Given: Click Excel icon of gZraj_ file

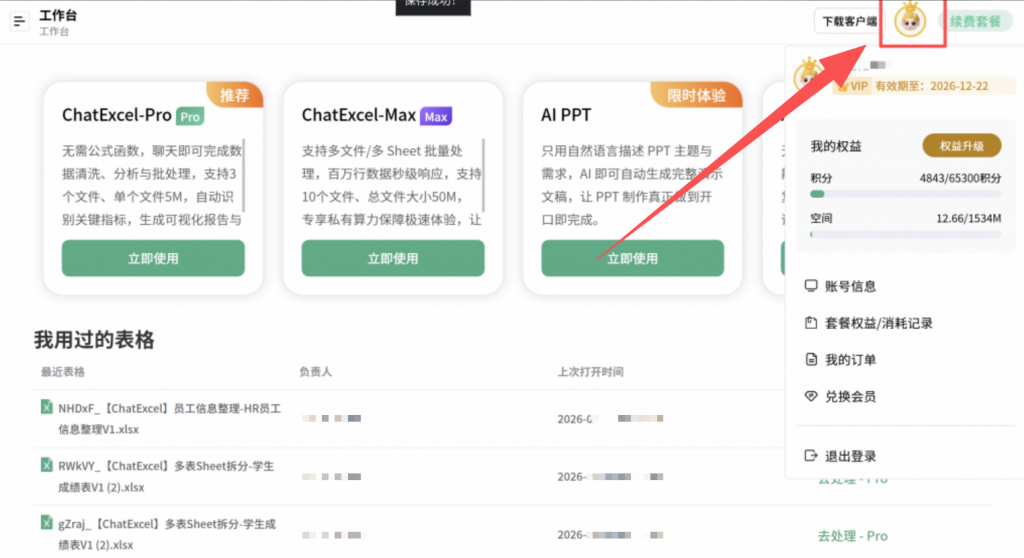Looking at the screenshot, I should click(x=46, y=522).
